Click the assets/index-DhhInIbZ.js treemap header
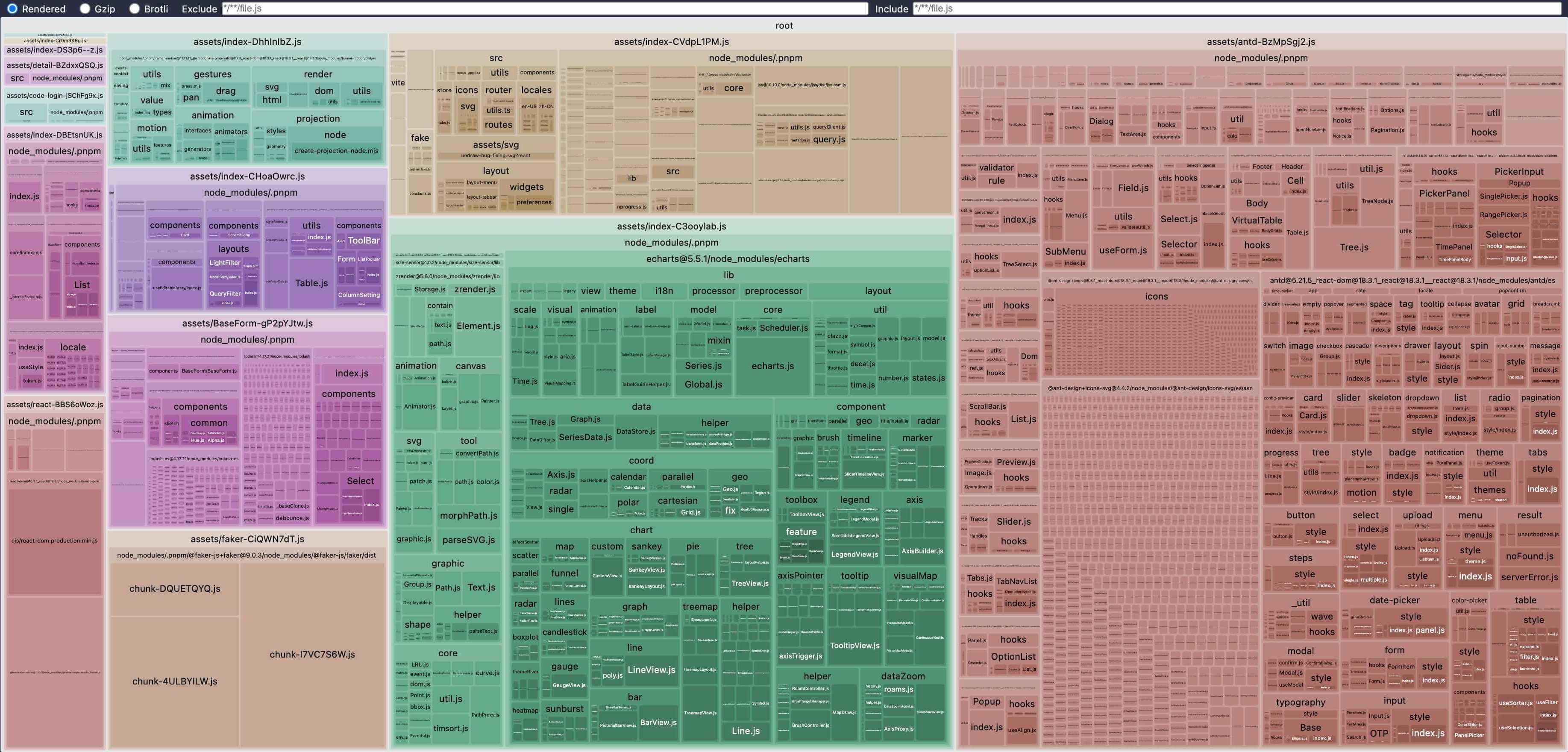 247,41
